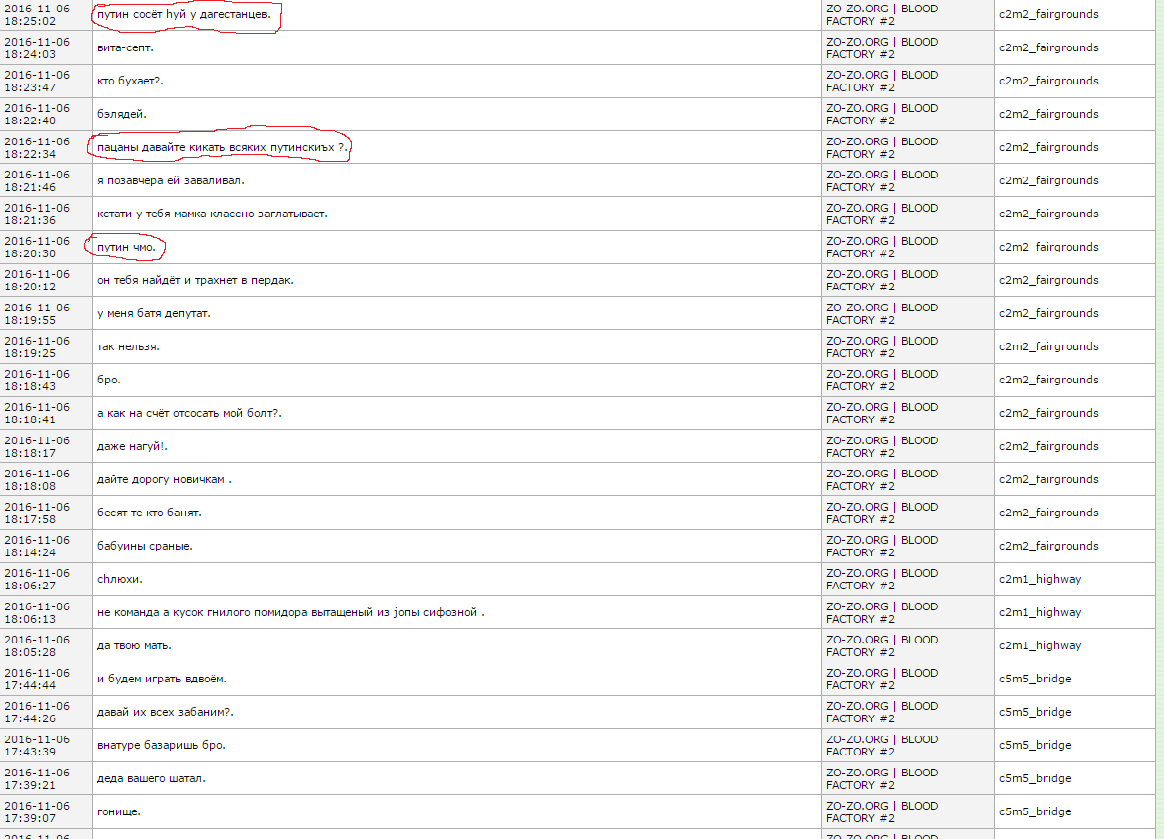
Task: Click the timestamp 2016-11-06 18:22:40
Action: coord(37,114)
